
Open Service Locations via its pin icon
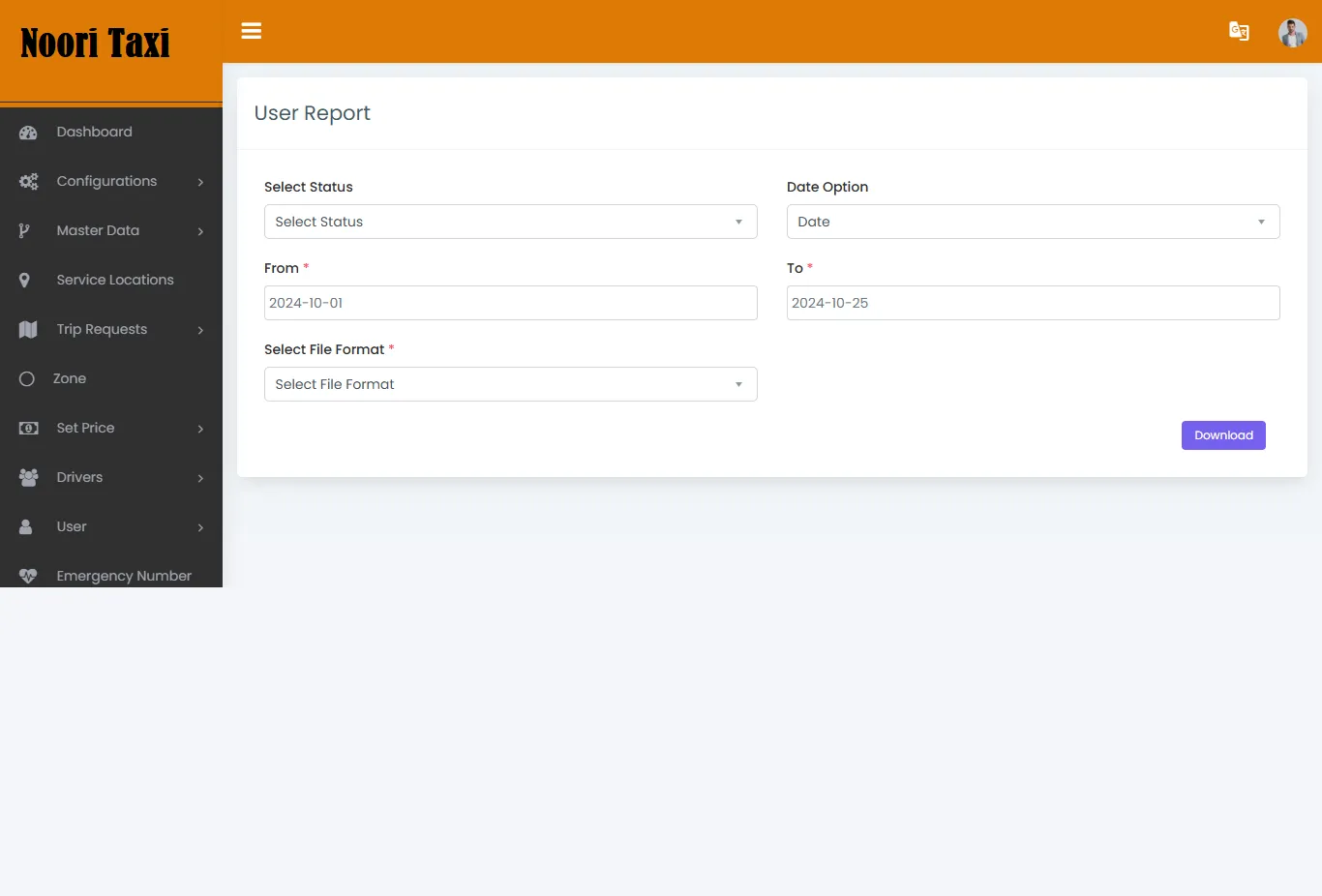pyautogui.click(x=27, y=280)
